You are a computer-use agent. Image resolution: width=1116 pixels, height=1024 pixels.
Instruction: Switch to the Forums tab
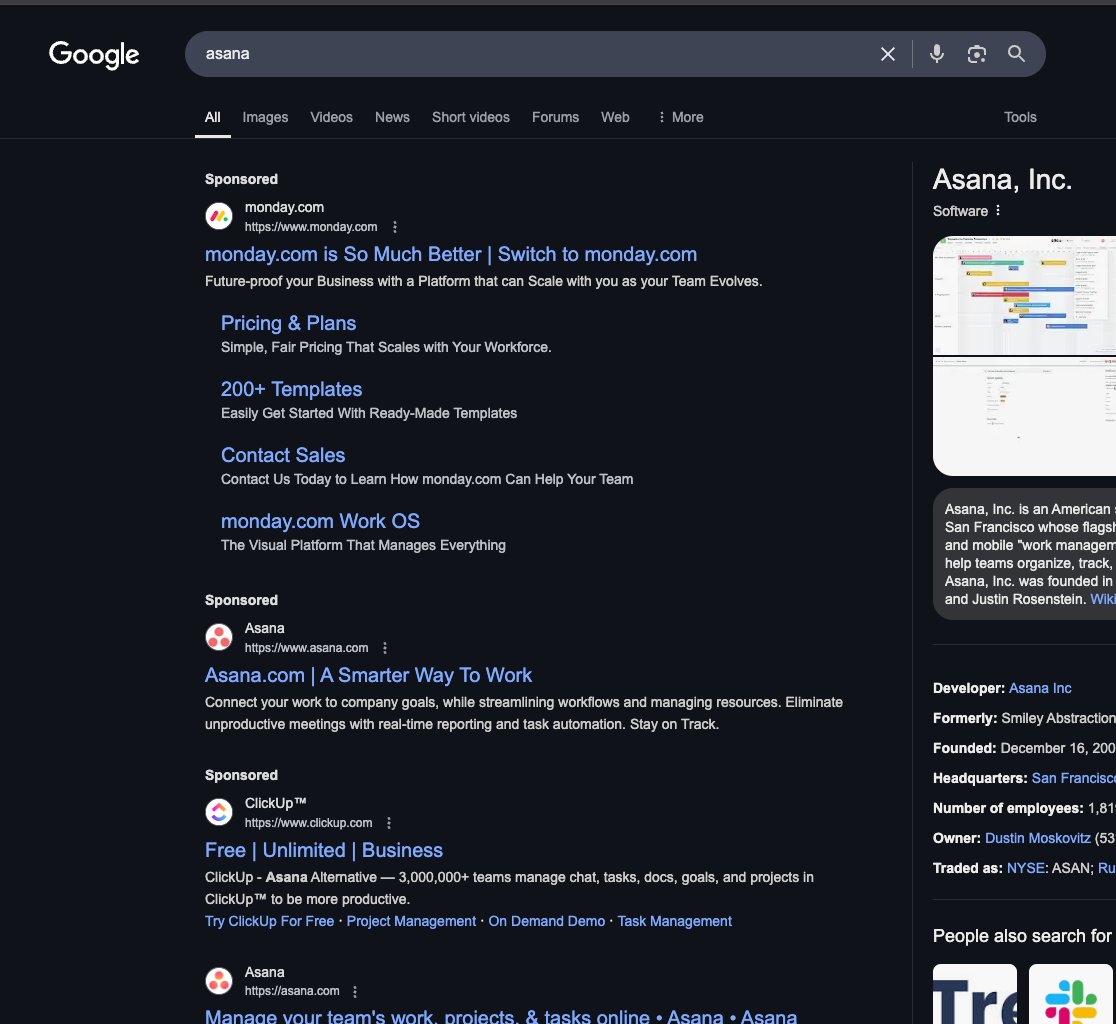[555, 117]
